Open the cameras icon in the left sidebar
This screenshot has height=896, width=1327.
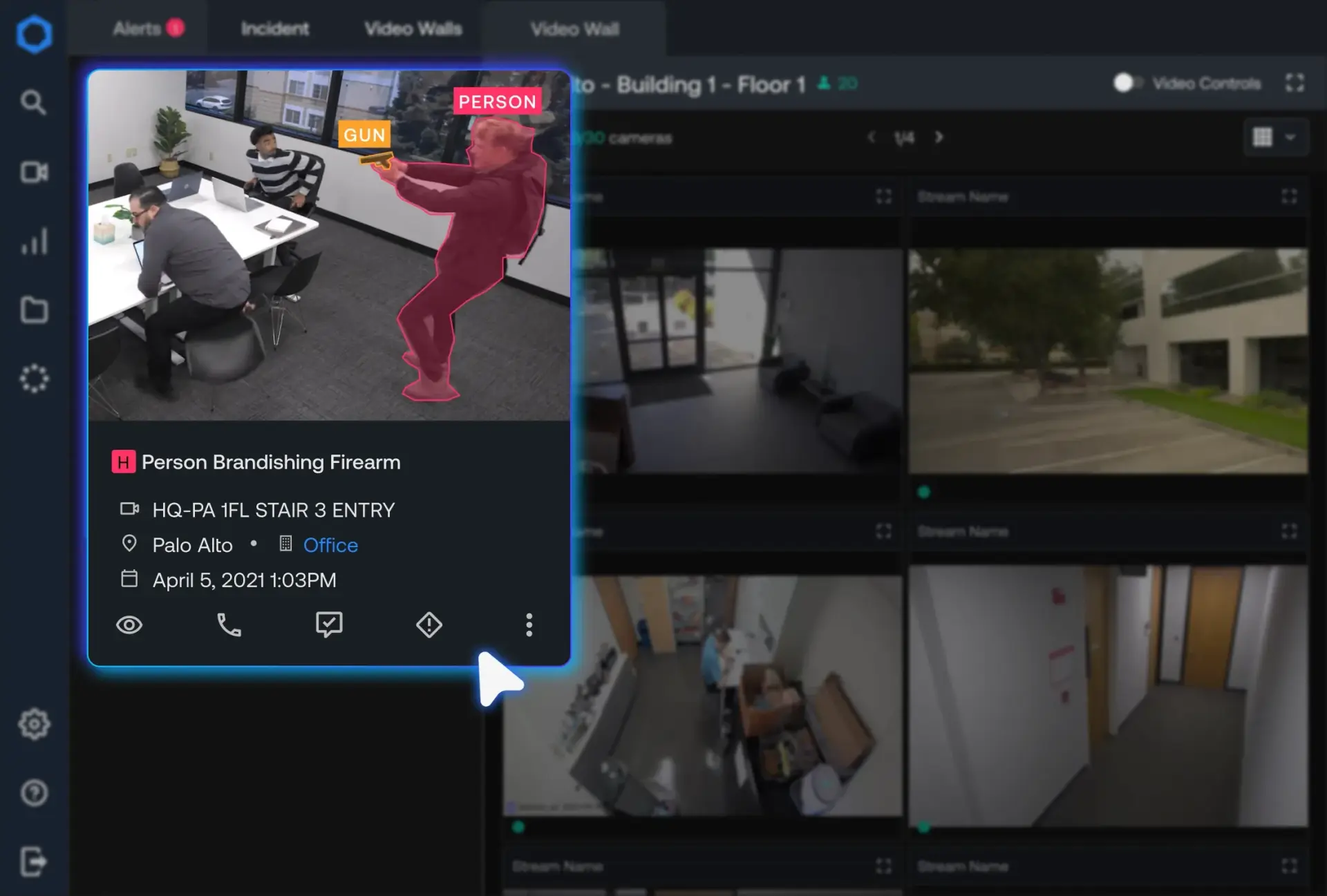[34, 172]
